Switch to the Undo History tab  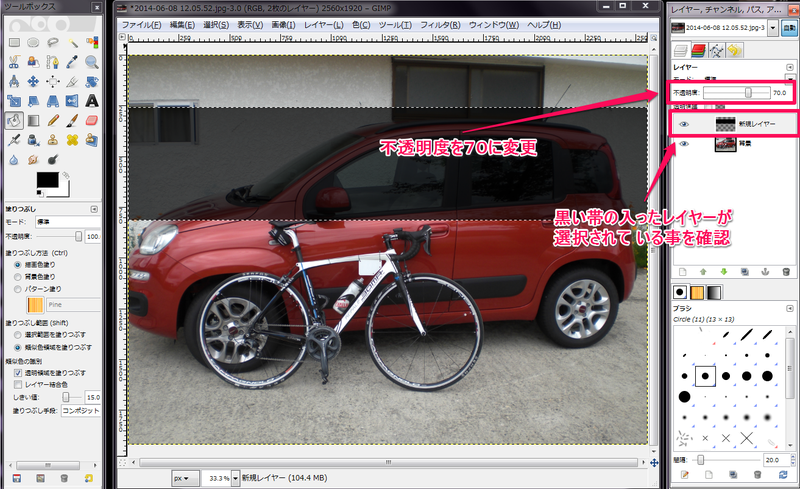[734, 50]
